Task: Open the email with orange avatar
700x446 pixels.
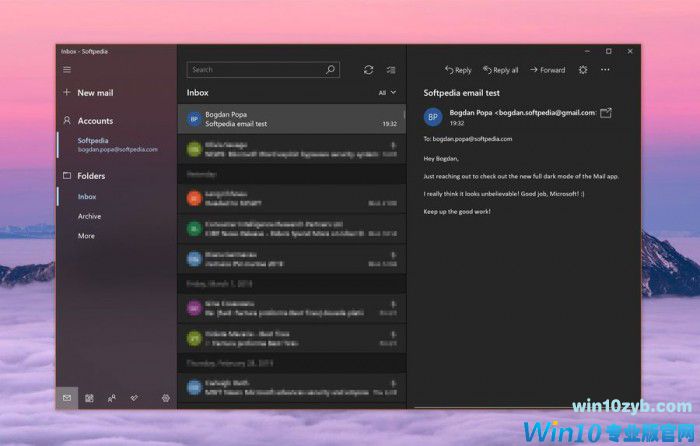Action: pyautogui.click(x=291, y=199)
